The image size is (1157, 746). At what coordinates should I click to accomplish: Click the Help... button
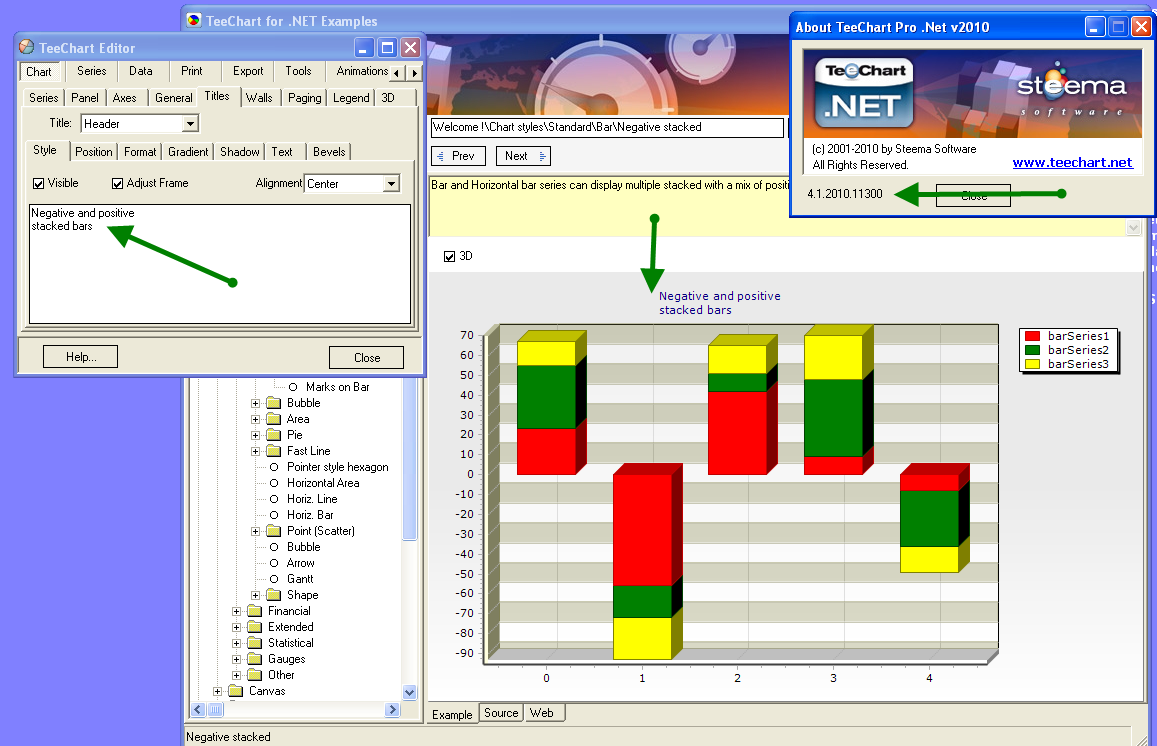click(80, 357)
